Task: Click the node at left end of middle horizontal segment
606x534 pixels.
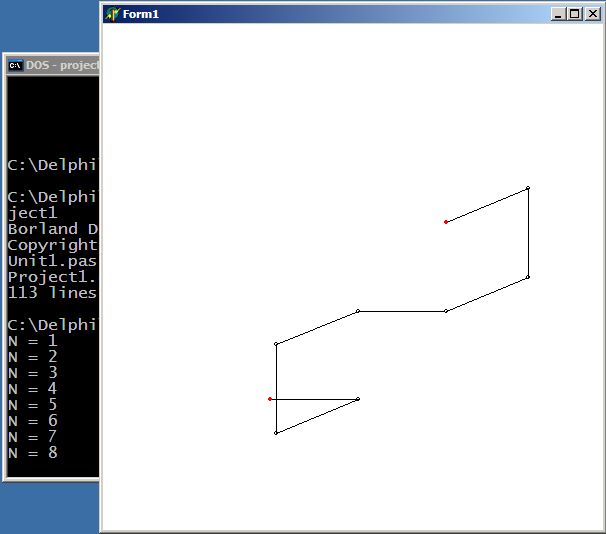Action: click(x=358, y=311)
